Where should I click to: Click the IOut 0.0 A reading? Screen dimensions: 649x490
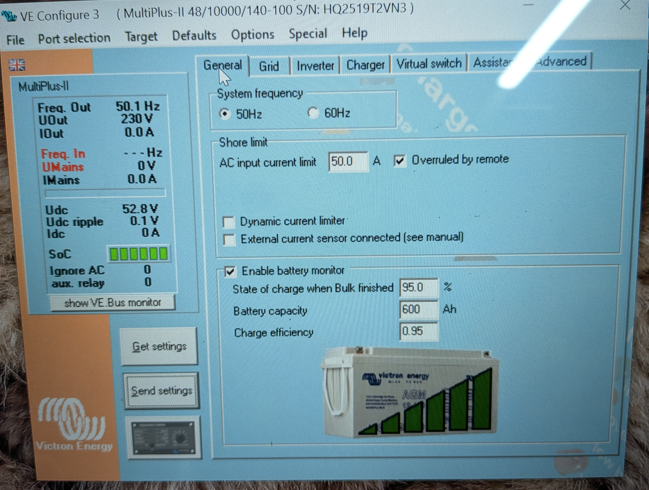[x=96, y=133]
